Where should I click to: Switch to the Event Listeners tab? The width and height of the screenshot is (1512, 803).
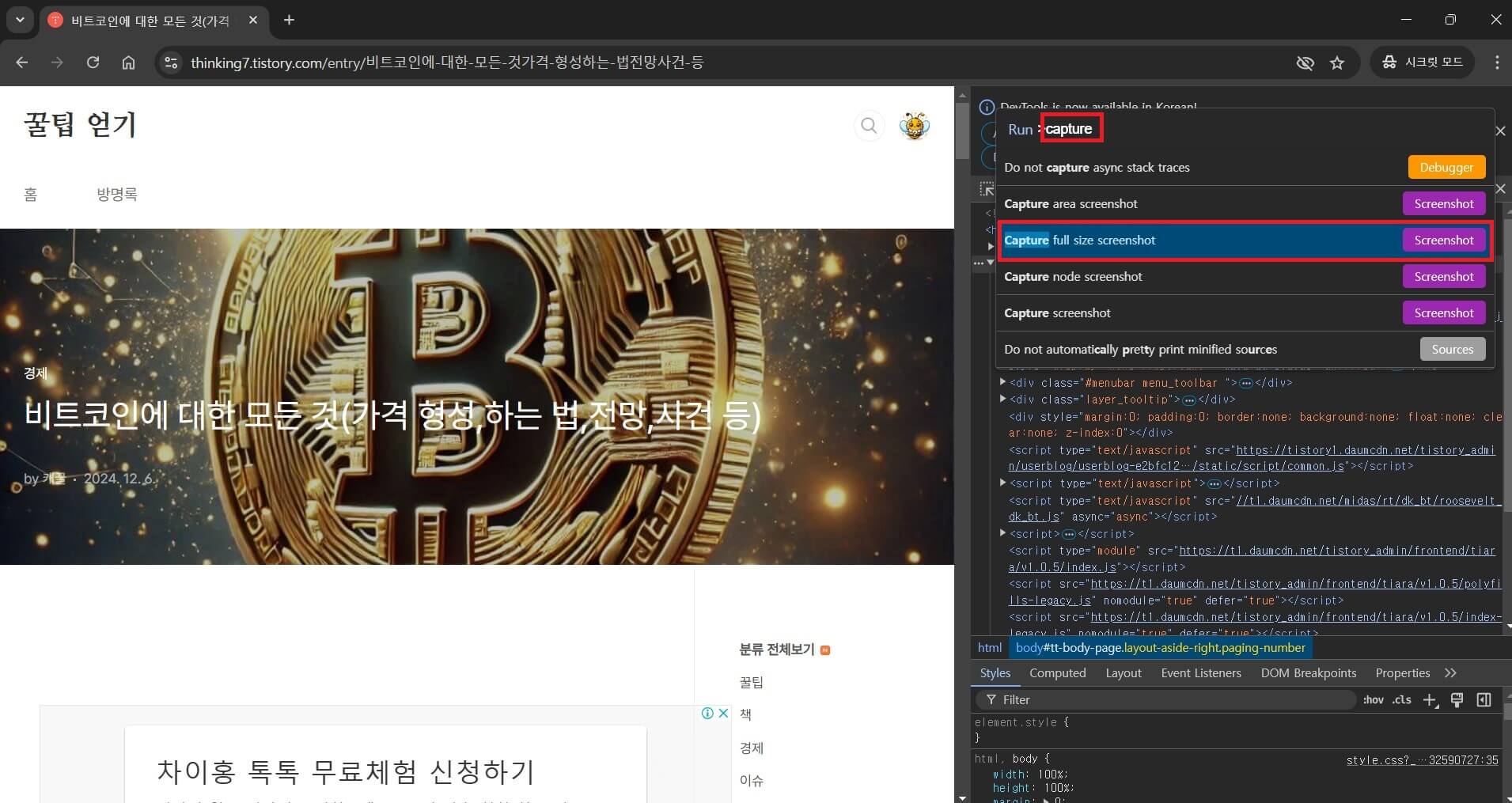1201,673
